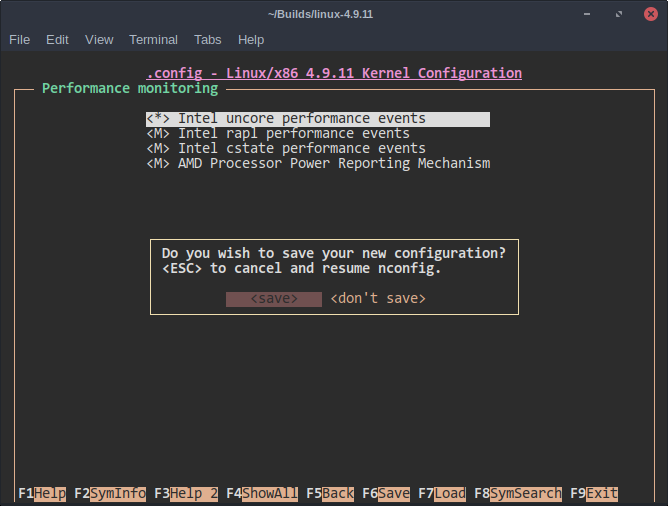Click F3 Help 2 in function bar

[186, 494]
